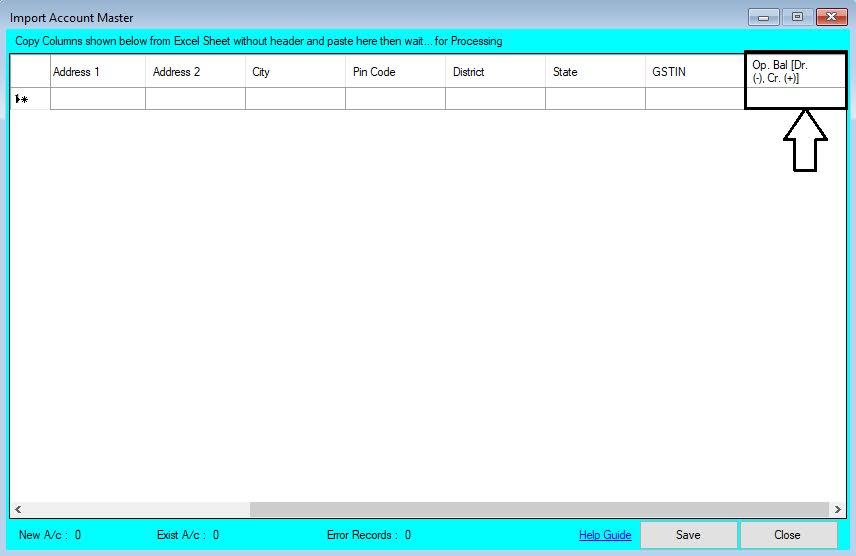Maximize the Import Account Master window
Viewport: 856px width, 556px height.
797,17
